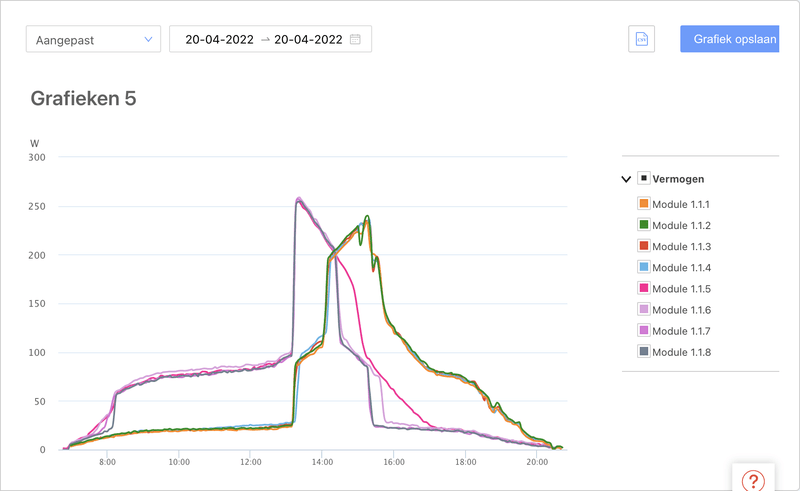The width and height of the screenshot is (800, 491).
Task: Click the red help question mark icon
Action: pos(753,481)
